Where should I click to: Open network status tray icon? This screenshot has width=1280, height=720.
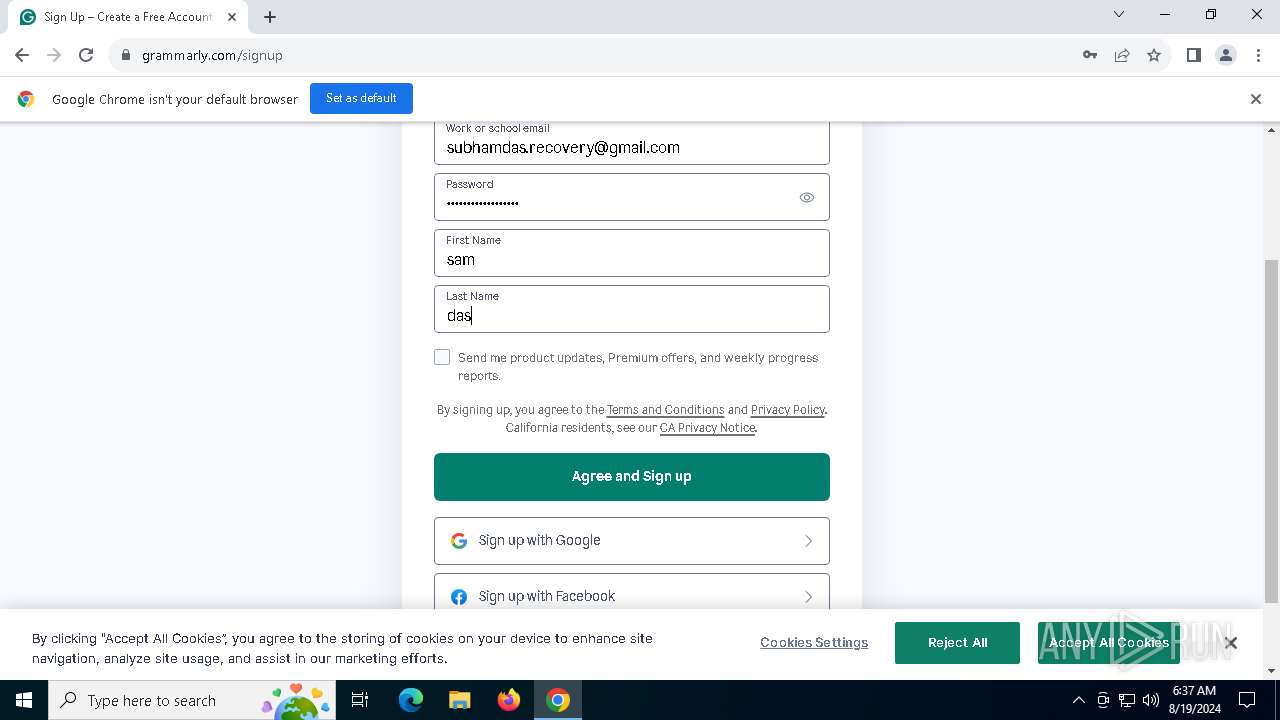coord(1127,700)
